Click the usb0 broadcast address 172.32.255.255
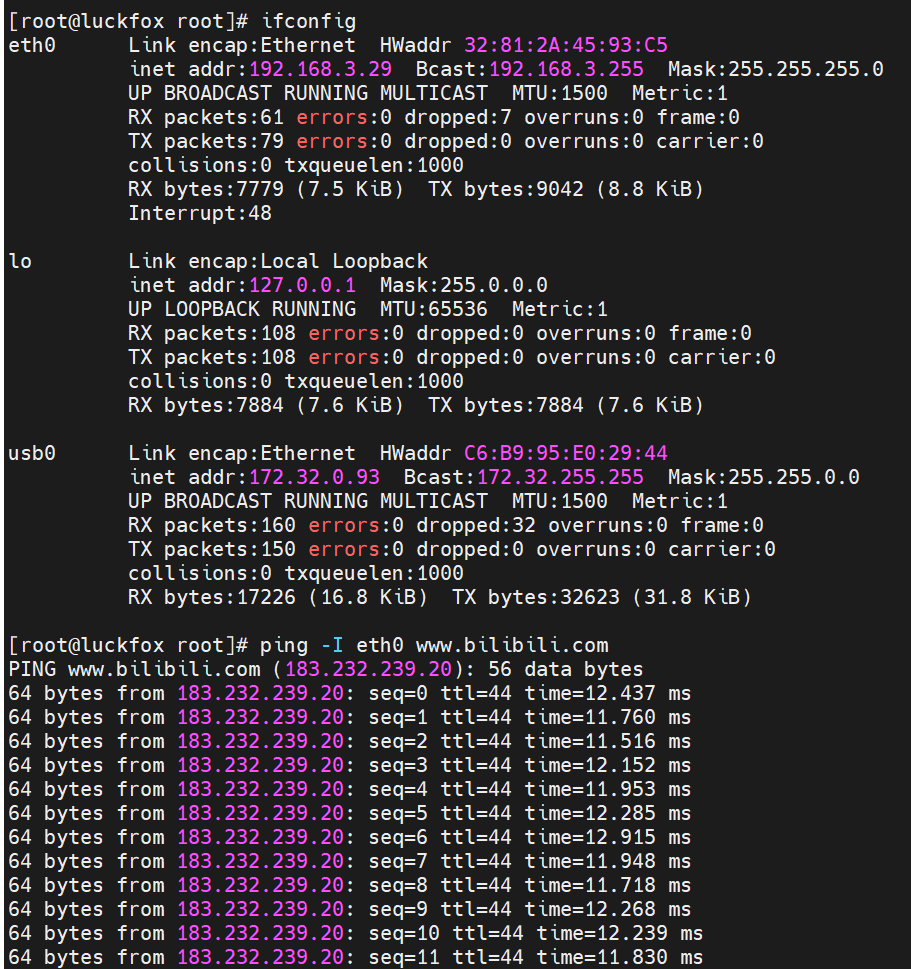This screenshot has height=969, width=911. point(560,477)
